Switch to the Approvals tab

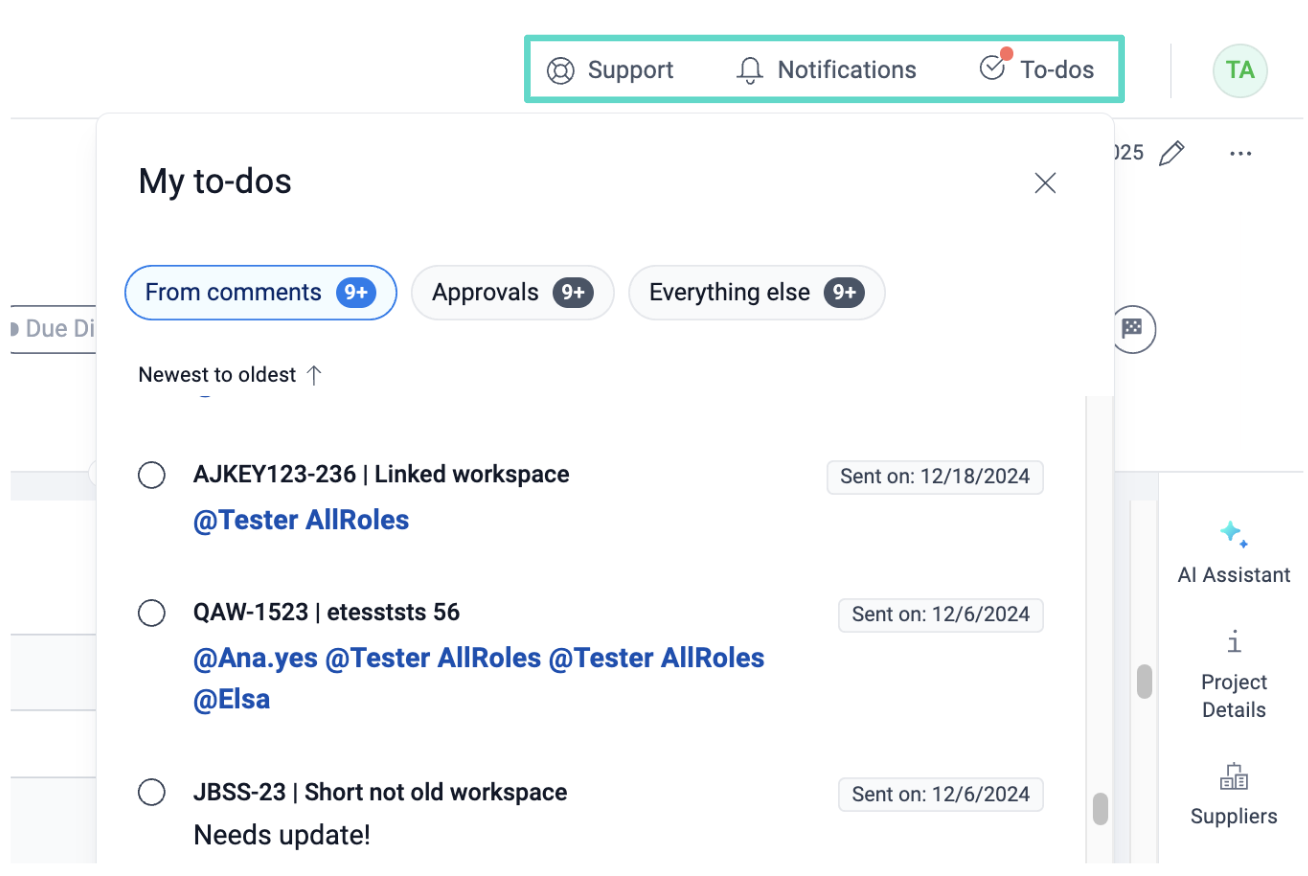[512, 293]
